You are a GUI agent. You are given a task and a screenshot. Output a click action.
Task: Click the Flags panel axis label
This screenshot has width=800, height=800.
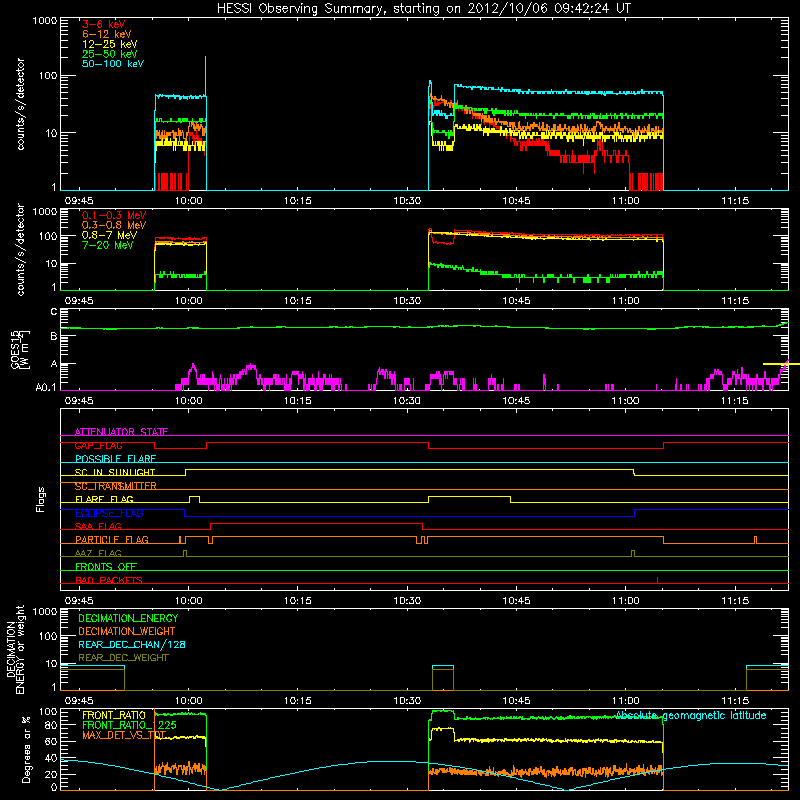pos(41,499)
